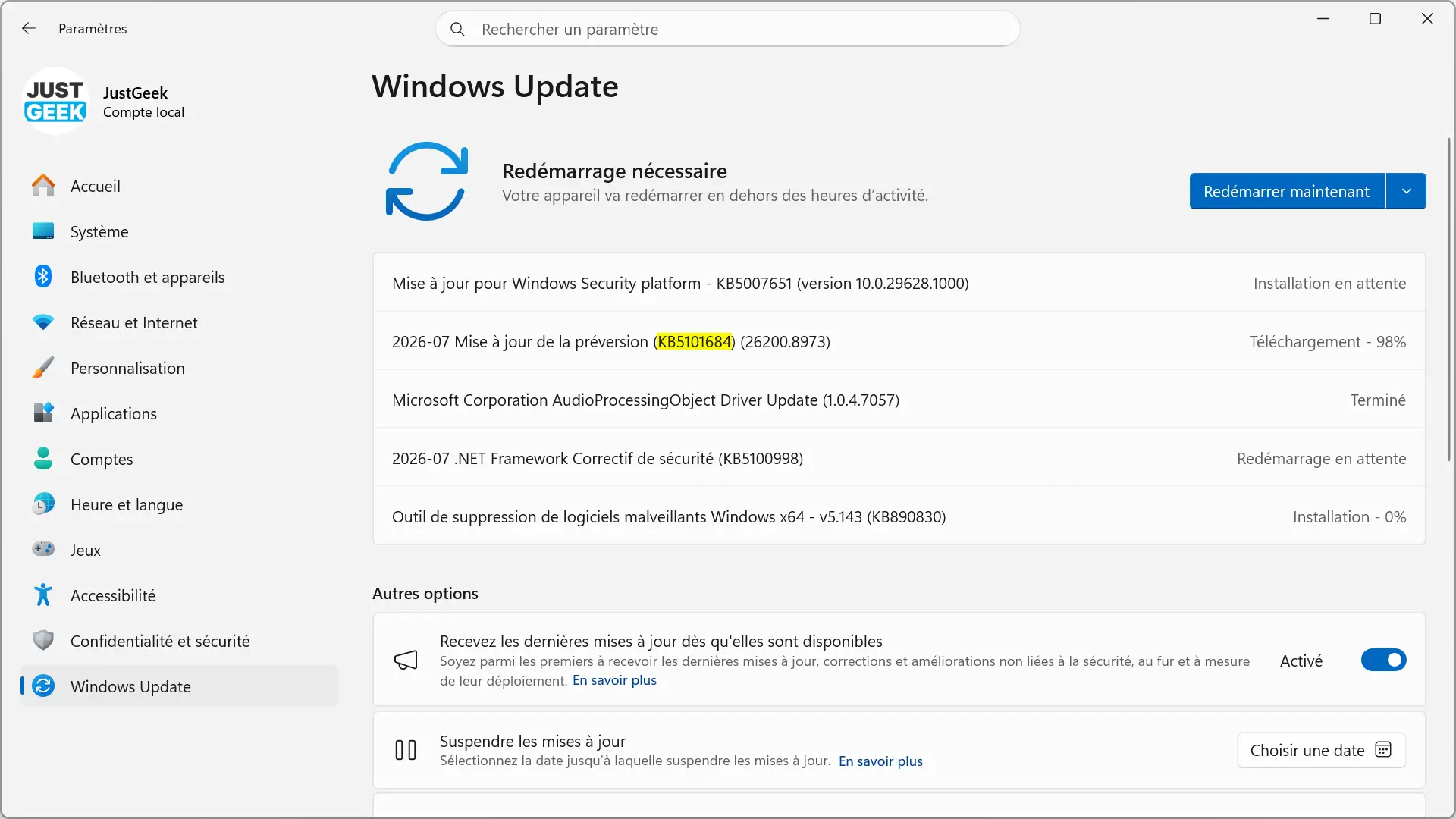1456x819 pixels.
Task: Open Applications settings page
Action: pos(179,413)
